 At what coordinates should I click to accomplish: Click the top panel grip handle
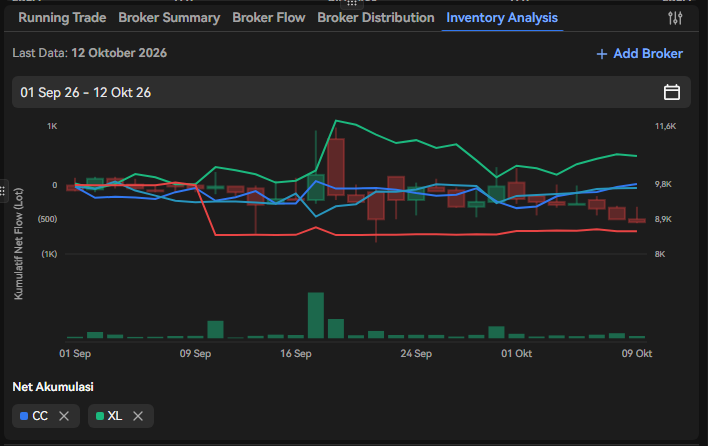click(352, 4)
